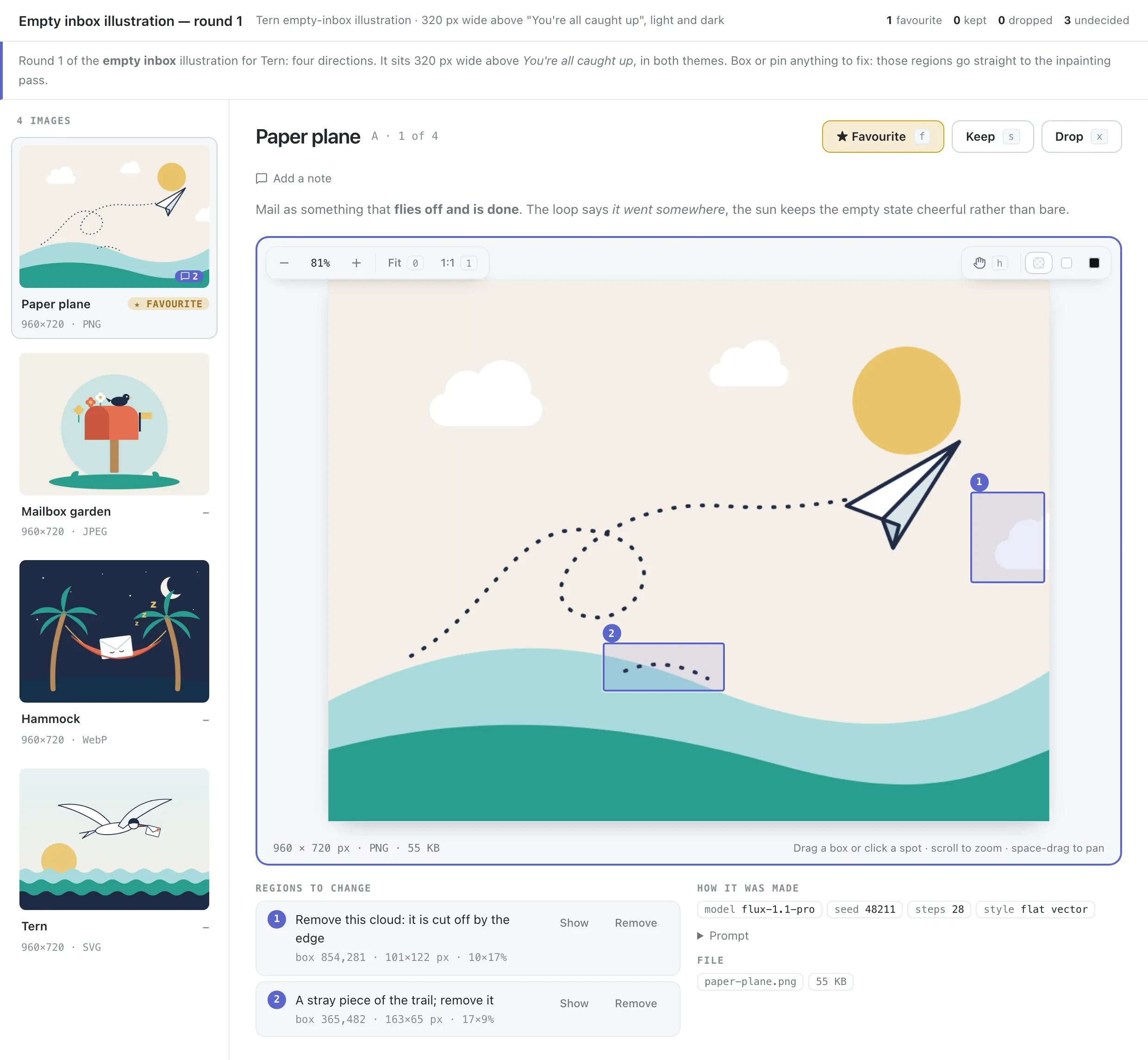Click the seed 48211 chip
The image size is (1148, 1060).
coord(865,909)
